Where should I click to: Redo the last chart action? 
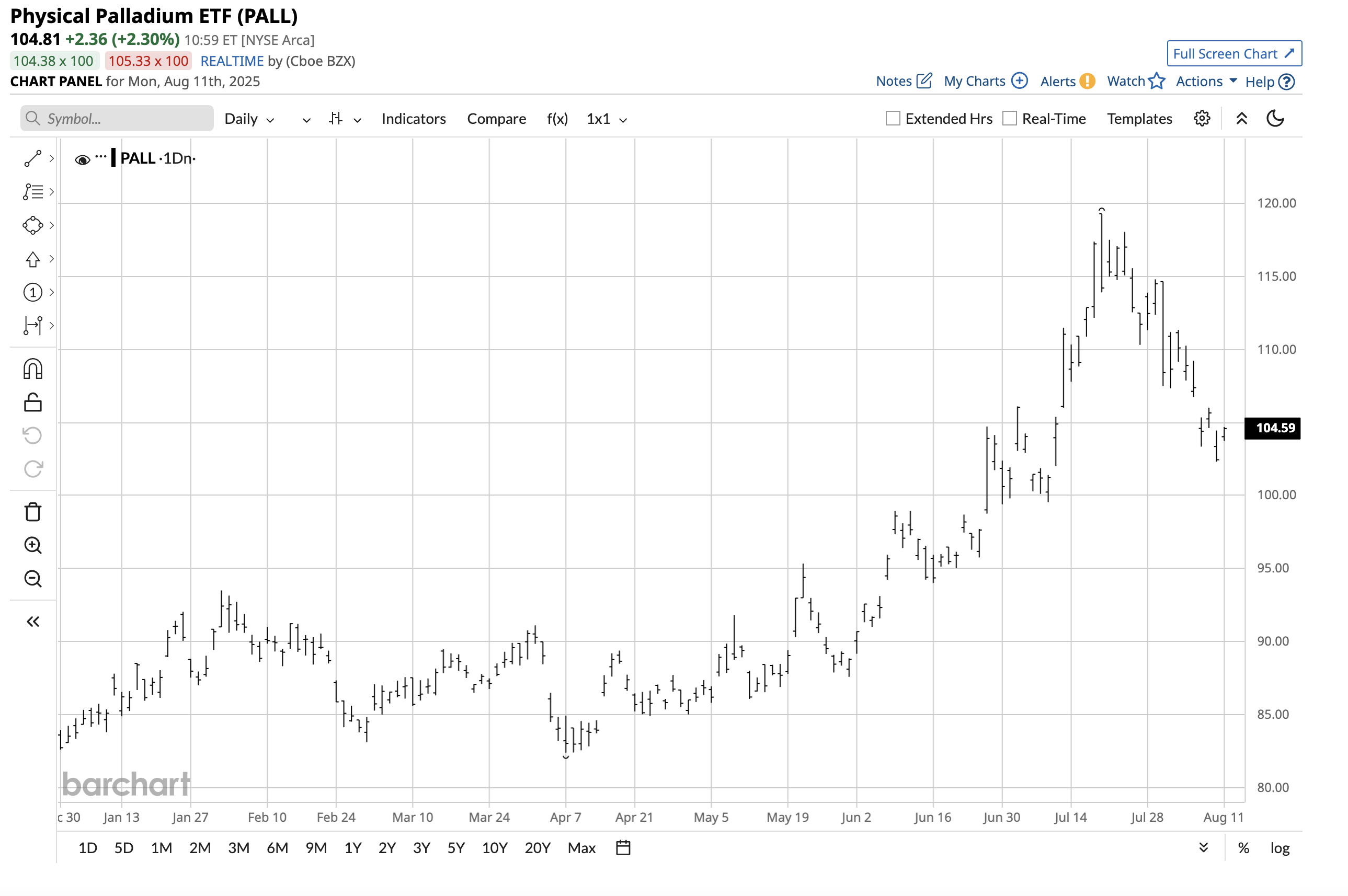point(32,469)
